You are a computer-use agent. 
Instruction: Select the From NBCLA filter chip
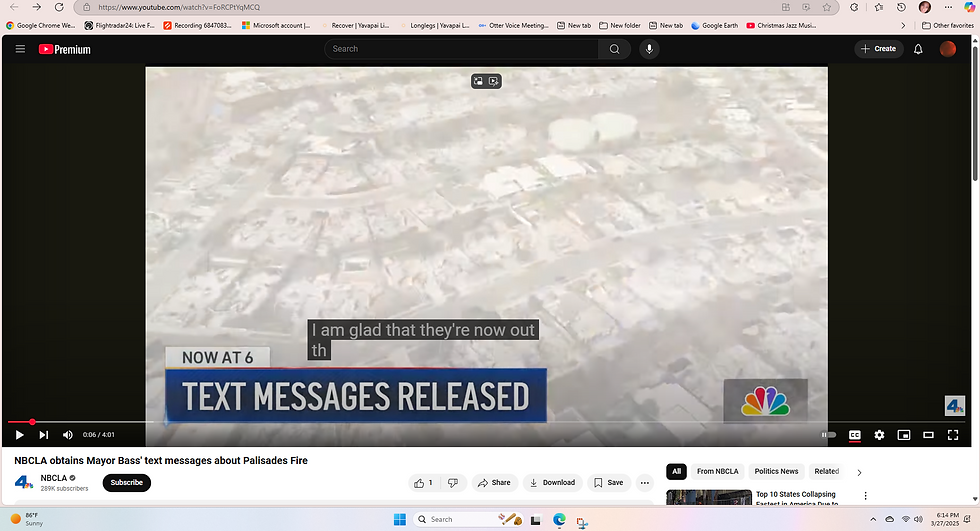click(x=718, y=472)
